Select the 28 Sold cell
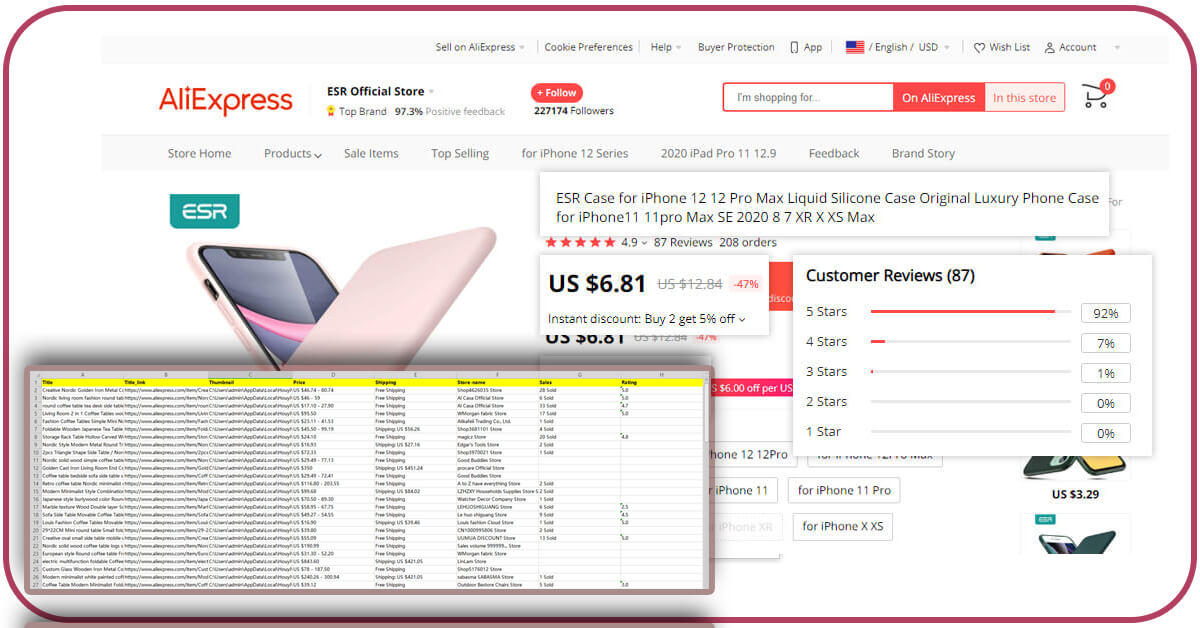This screenshot has height=628, width=1200. 578,390
